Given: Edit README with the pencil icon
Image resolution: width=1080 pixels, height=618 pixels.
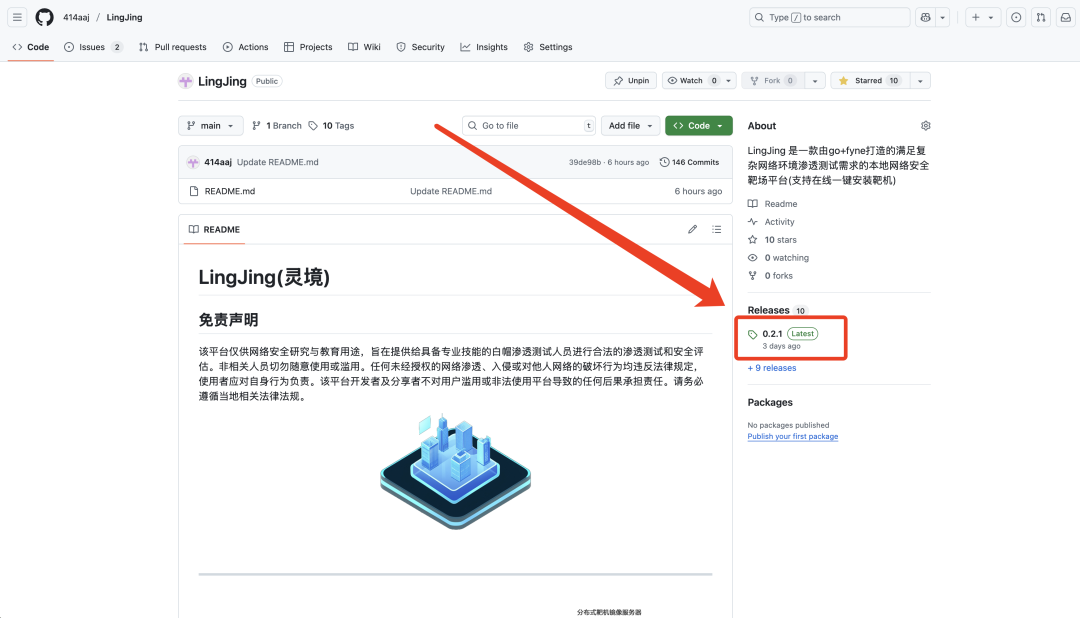Looking at the screenshot, I should tap(692, 229).
